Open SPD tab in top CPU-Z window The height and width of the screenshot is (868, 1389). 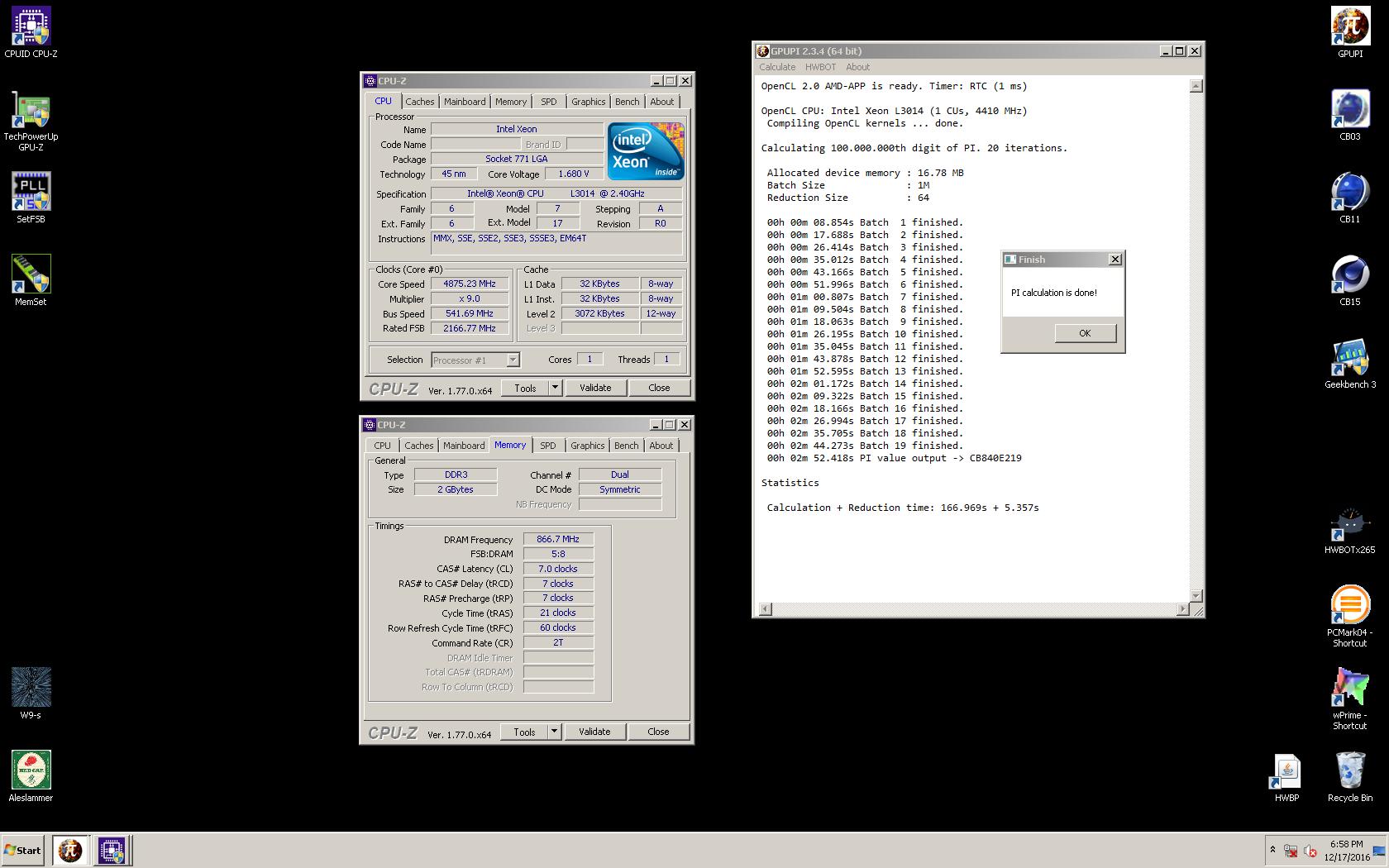[x=549, y=102]
